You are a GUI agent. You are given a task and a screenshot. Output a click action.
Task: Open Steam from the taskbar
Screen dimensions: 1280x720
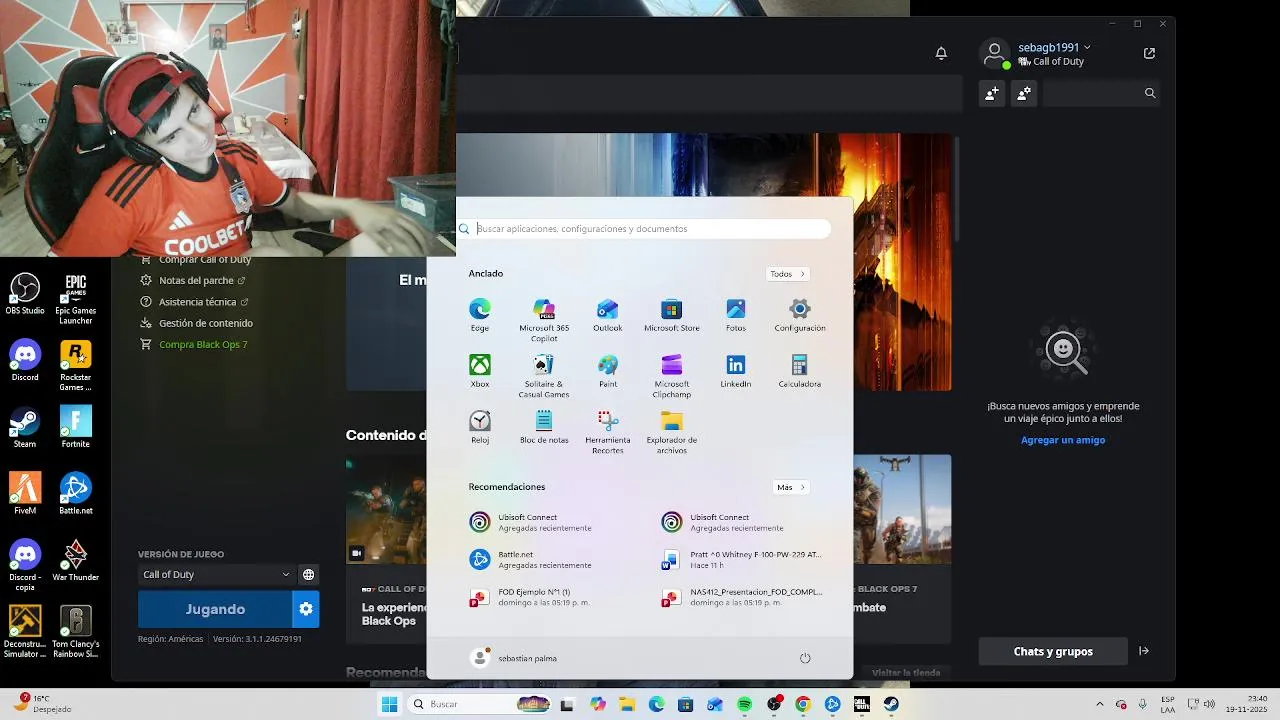click(891, 704)
